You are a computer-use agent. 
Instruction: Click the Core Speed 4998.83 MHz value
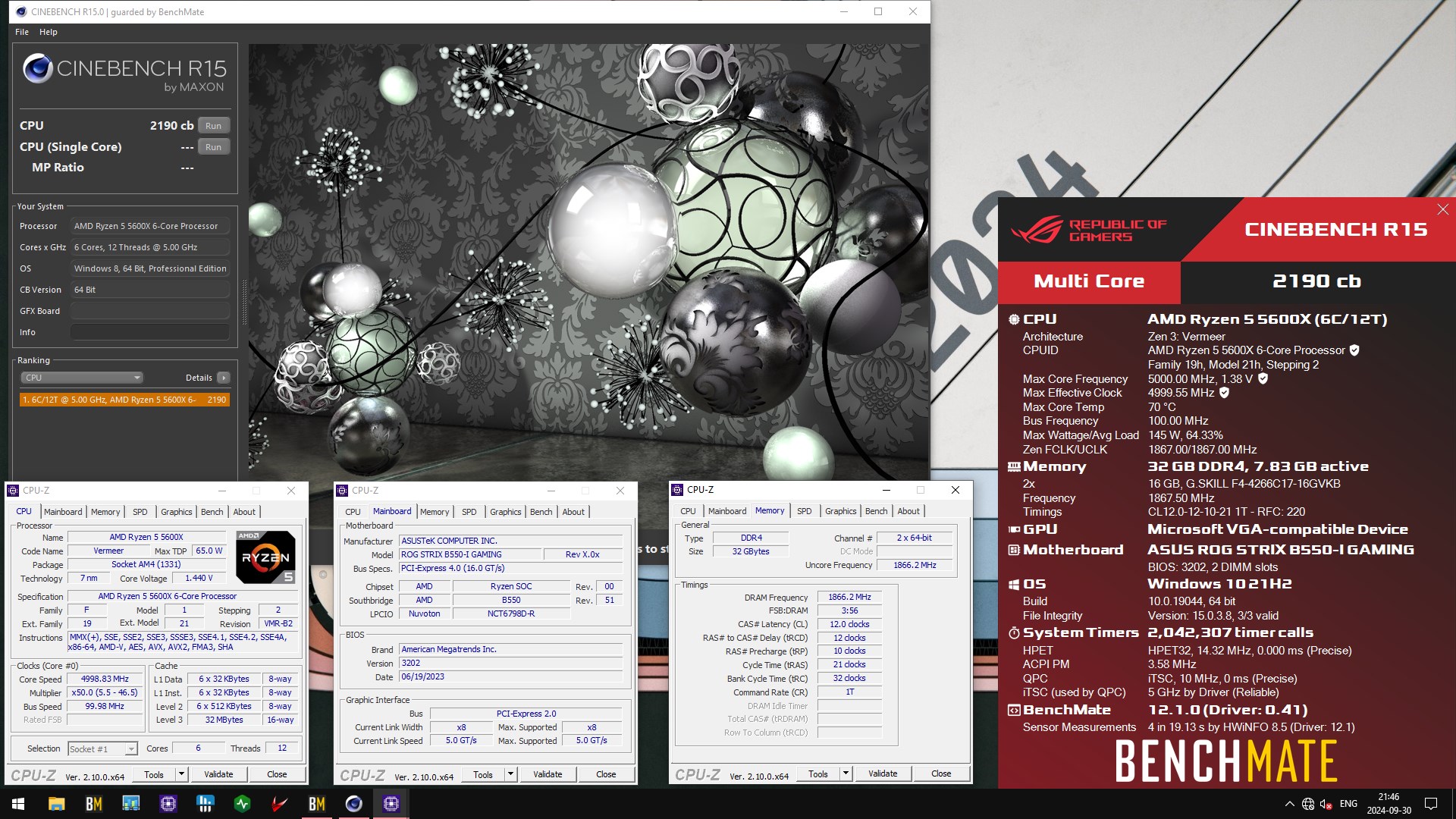coord(105,679)
